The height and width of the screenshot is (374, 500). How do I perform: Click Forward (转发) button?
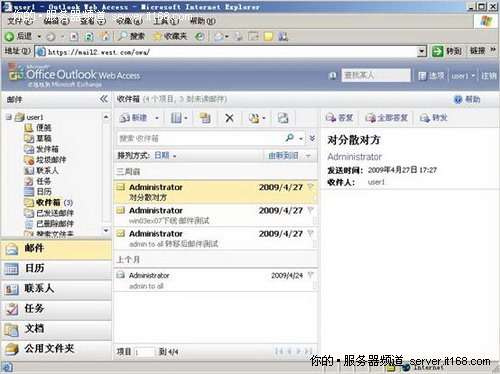(433, 118)
